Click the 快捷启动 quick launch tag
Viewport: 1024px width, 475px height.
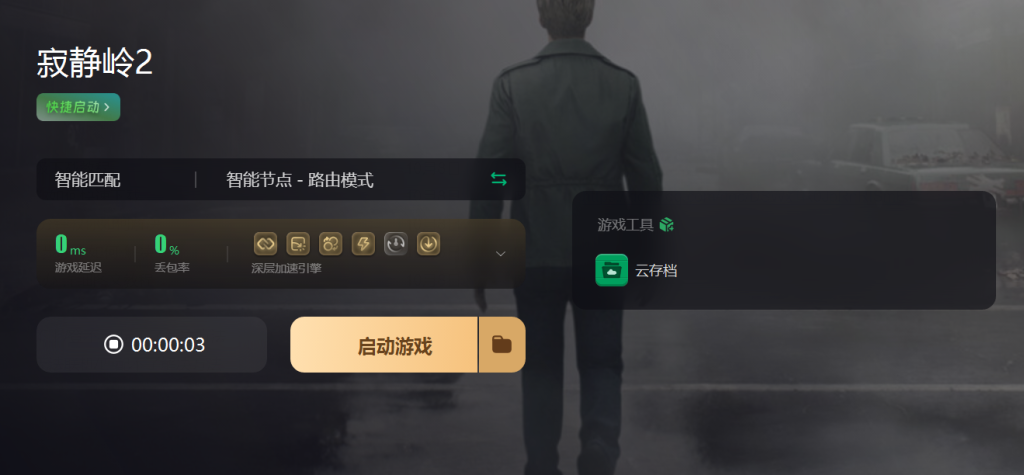click(78, 107)
